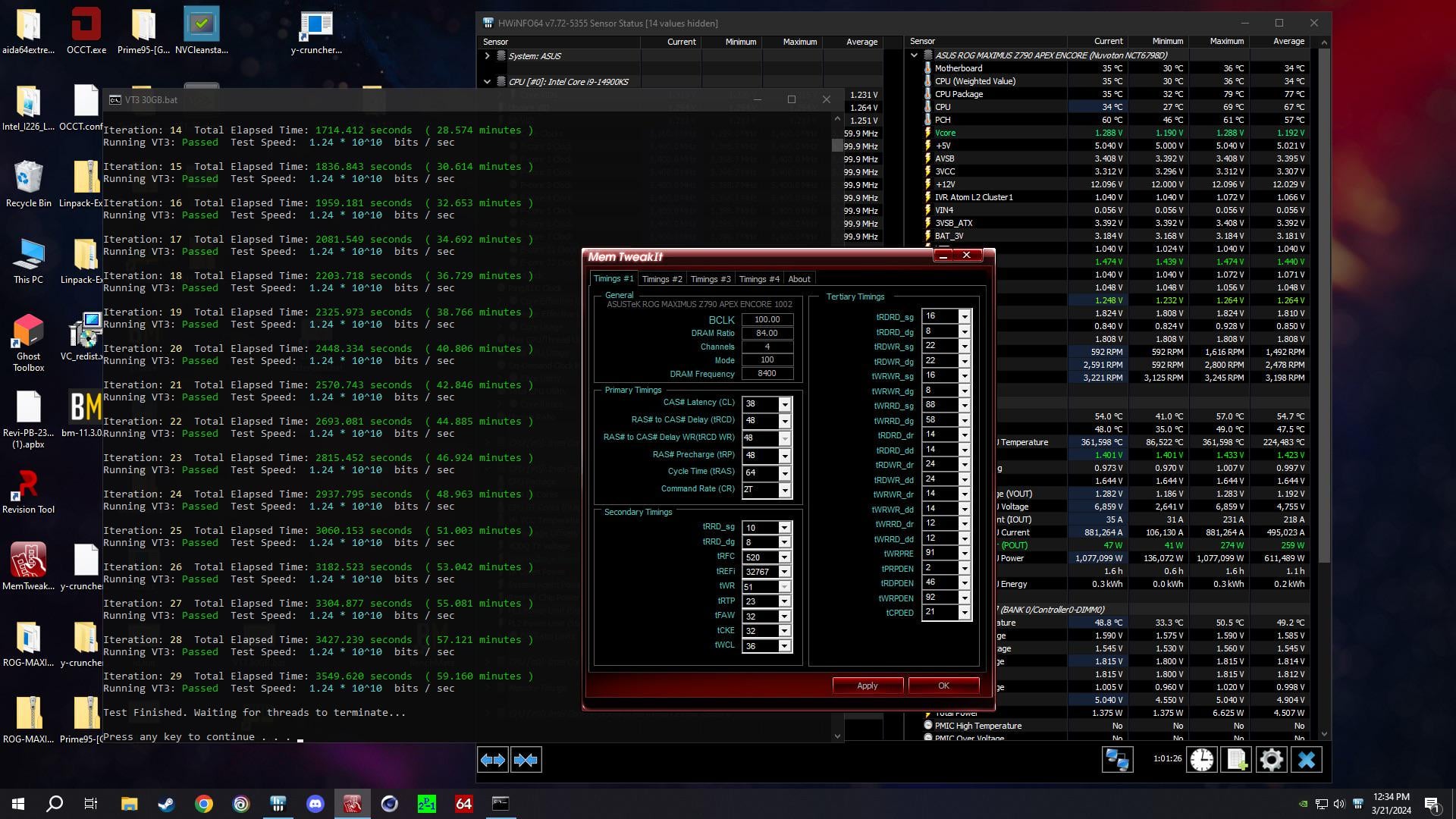Open the RAS# Precharge (tRP) dropdown
Viewport: 1456px width, 819px height.
click(785, 456)
